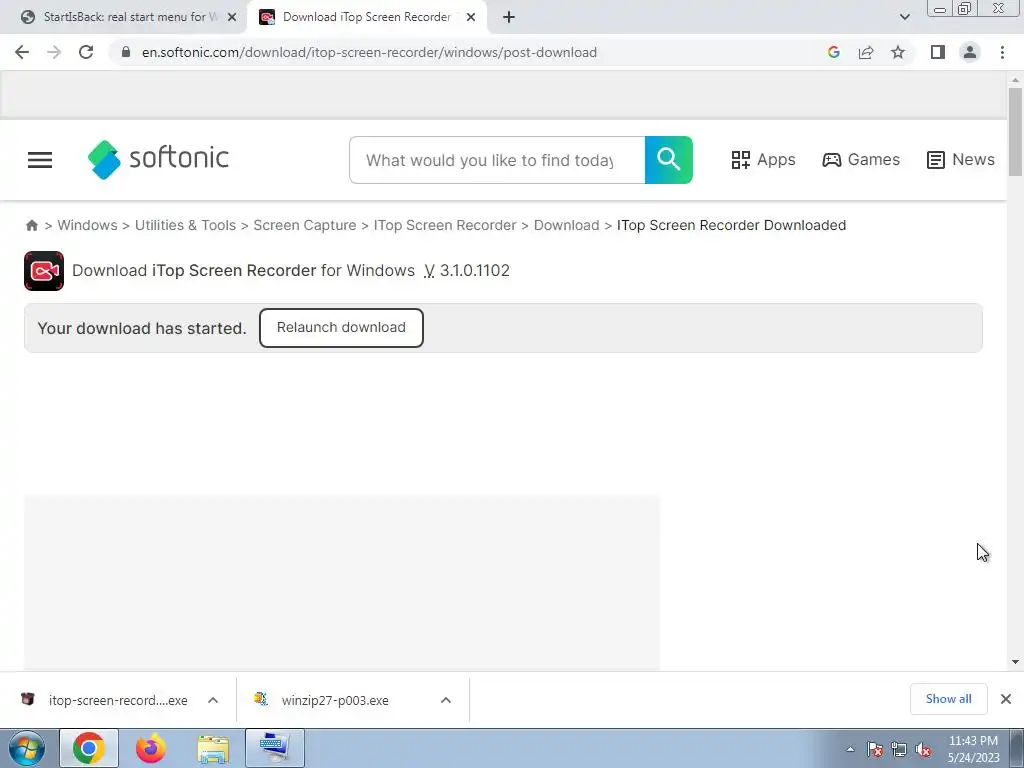Open File Explorer from the taskbar

pos(213,748)
